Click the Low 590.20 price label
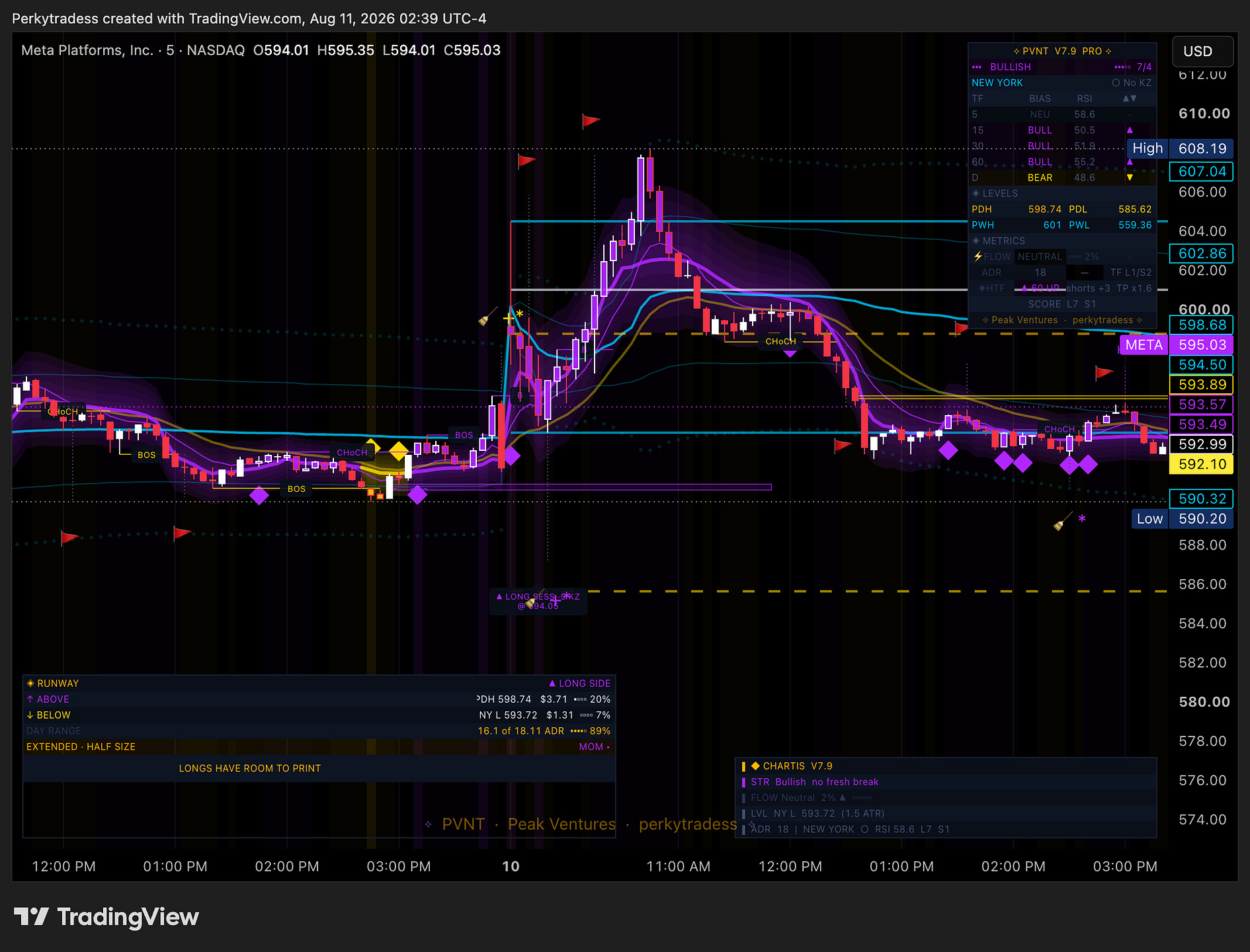The width and height of the screenshot is (1250, 952). (1183, 518)
